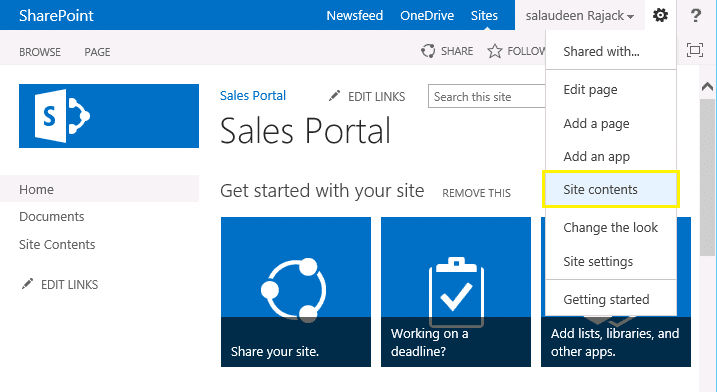Open Site contents from the gear menu
This screenshot has width=717, height=392.
coord(611,189)
